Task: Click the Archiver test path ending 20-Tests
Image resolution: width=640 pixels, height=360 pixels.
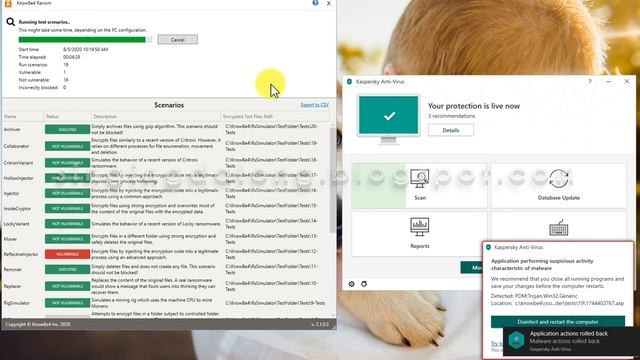Action: [x=271, y=129]
